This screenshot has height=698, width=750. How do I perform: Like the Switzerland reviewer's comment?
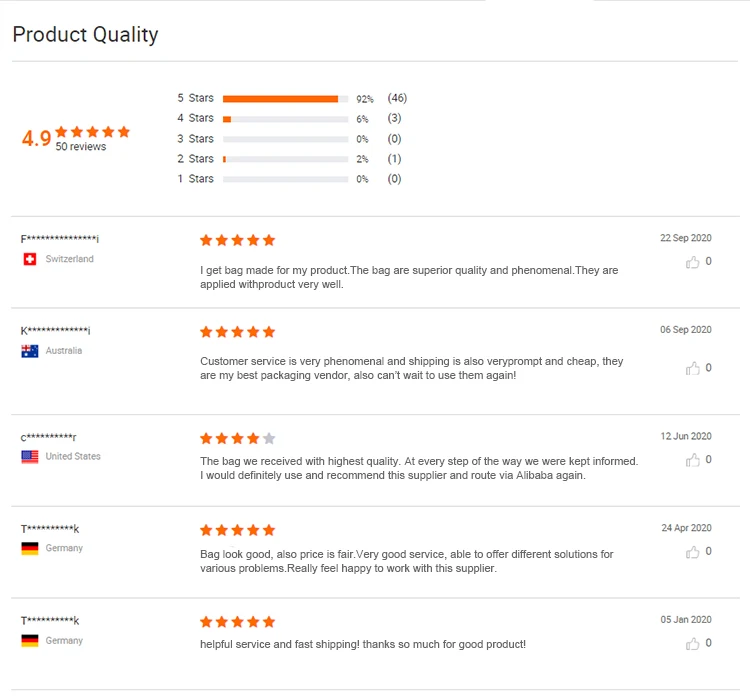(x=692, y=262)
